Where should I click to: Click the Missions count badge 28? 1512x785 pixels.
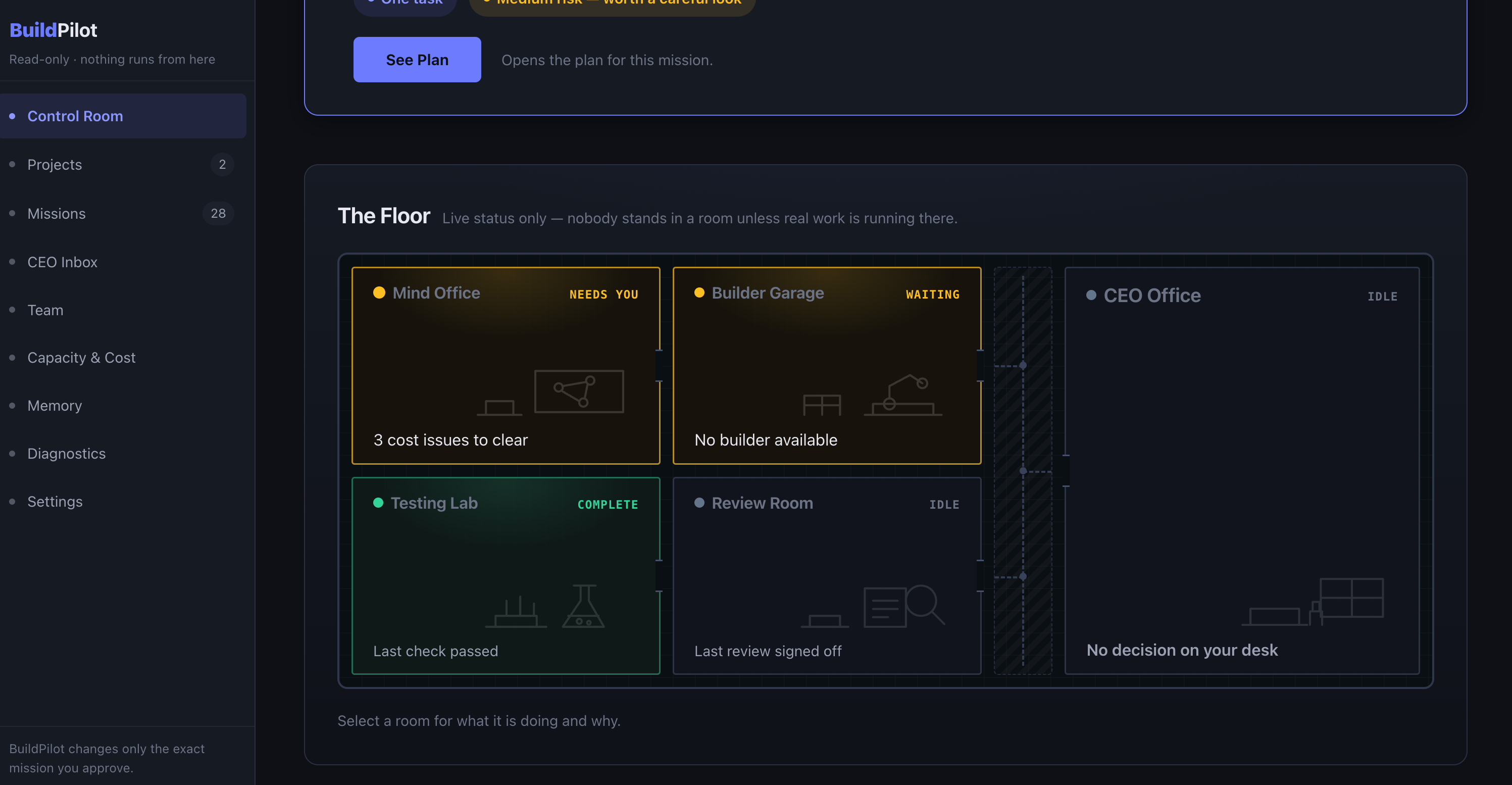(218, 214)
